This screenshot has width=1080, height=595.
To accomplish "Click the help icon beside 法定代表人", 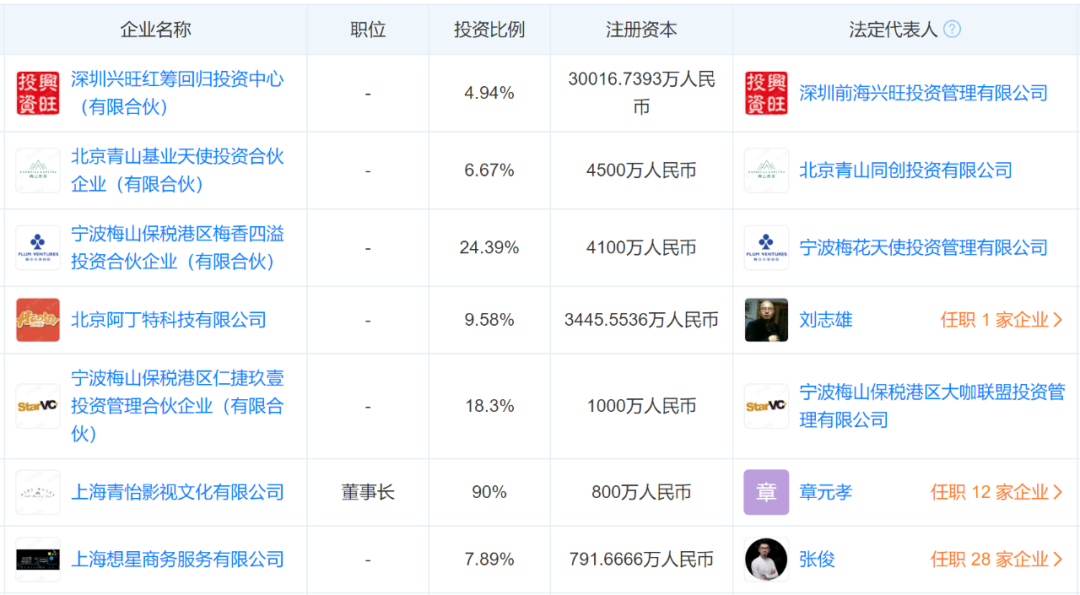I will tap(952, 29).
